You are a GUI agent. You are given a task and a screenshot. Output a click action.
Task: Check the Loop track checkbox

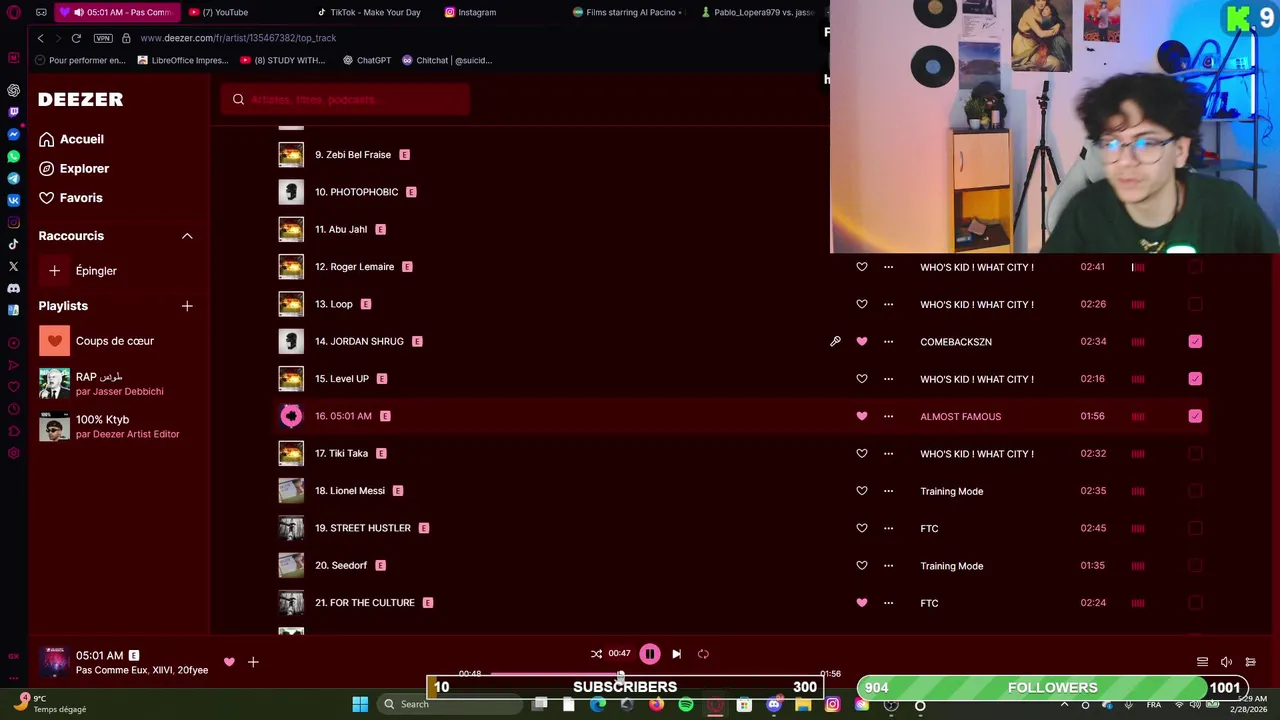(1195, 304)
